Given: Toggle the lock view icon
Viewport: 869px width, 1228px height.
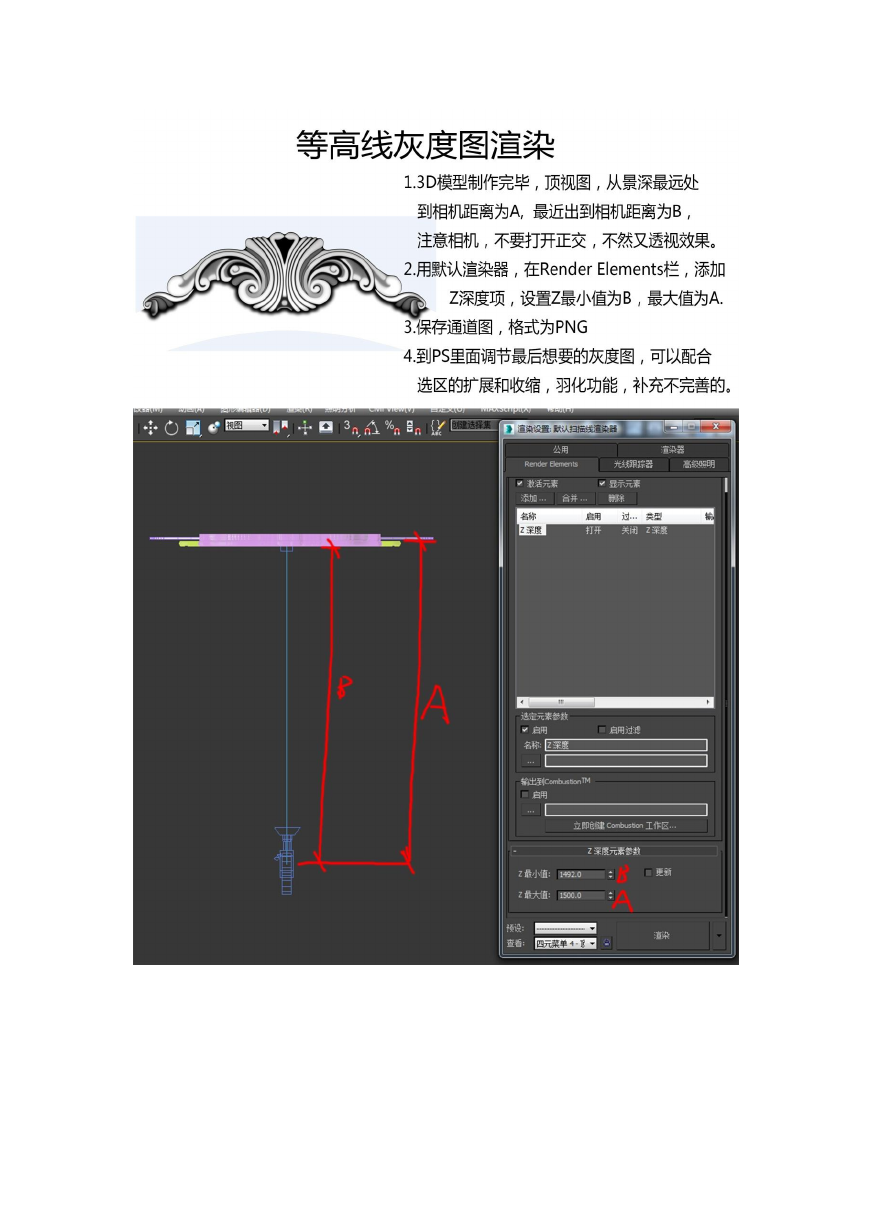Looking at the screenshot, I should 605,943.
